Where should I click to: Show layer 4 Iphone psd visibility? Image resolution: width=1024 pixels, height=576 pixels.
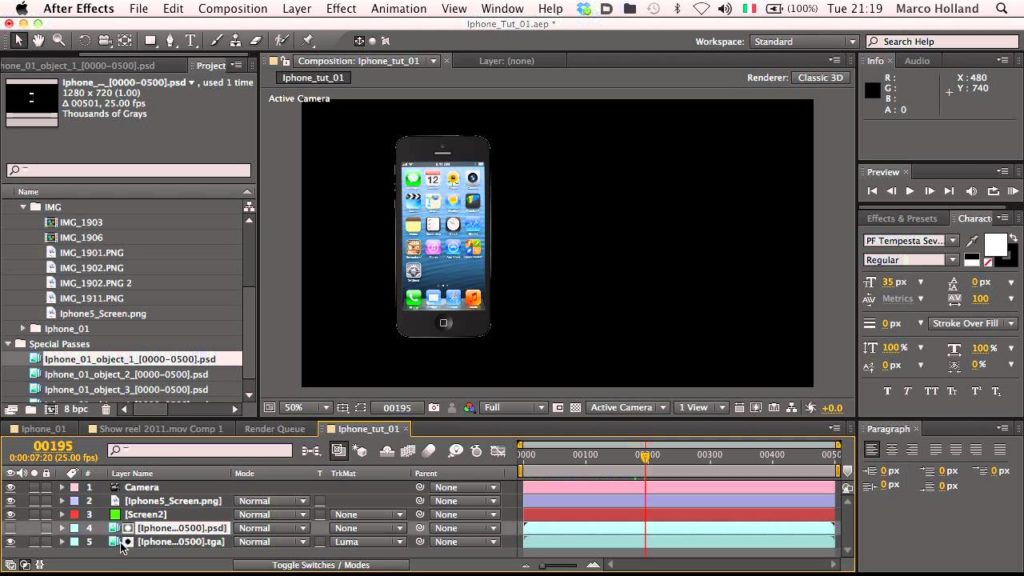11,528
